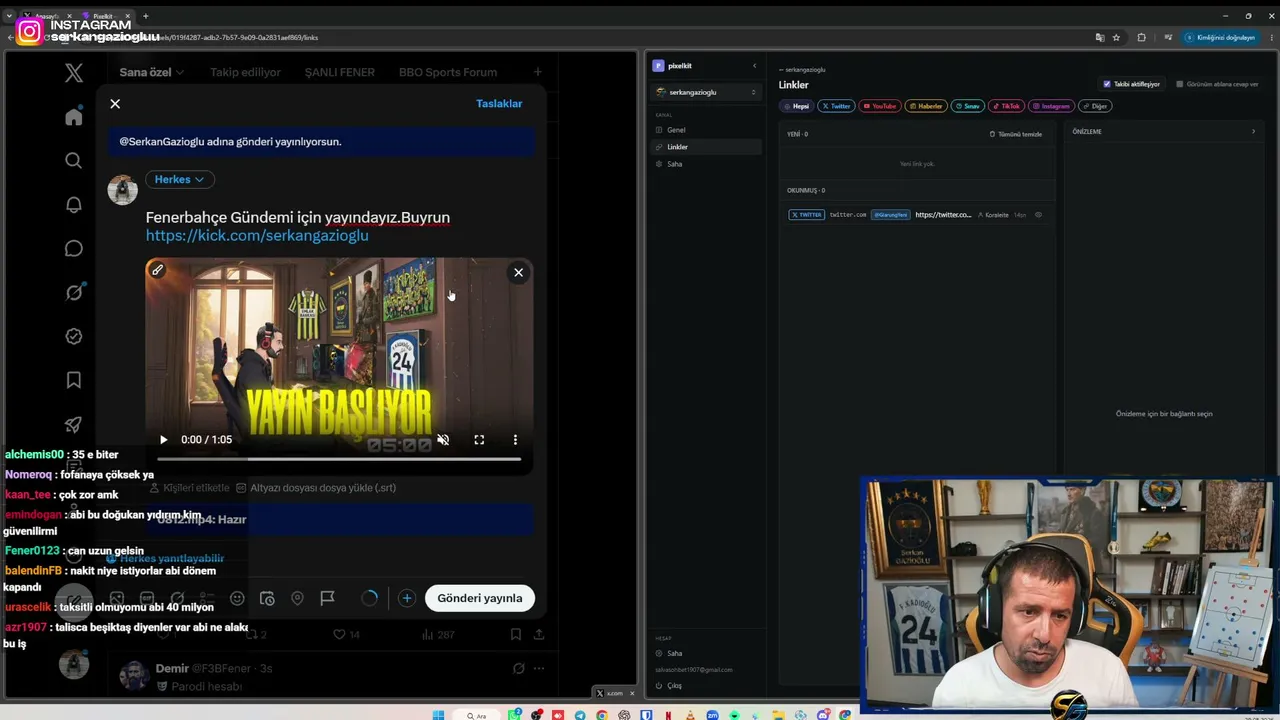Image resolution: width=1280 pixels, height=720 pixels.
Task: Uncheck the Takibi aktifleşiyor checkbox
Action: click(1106, 84)
